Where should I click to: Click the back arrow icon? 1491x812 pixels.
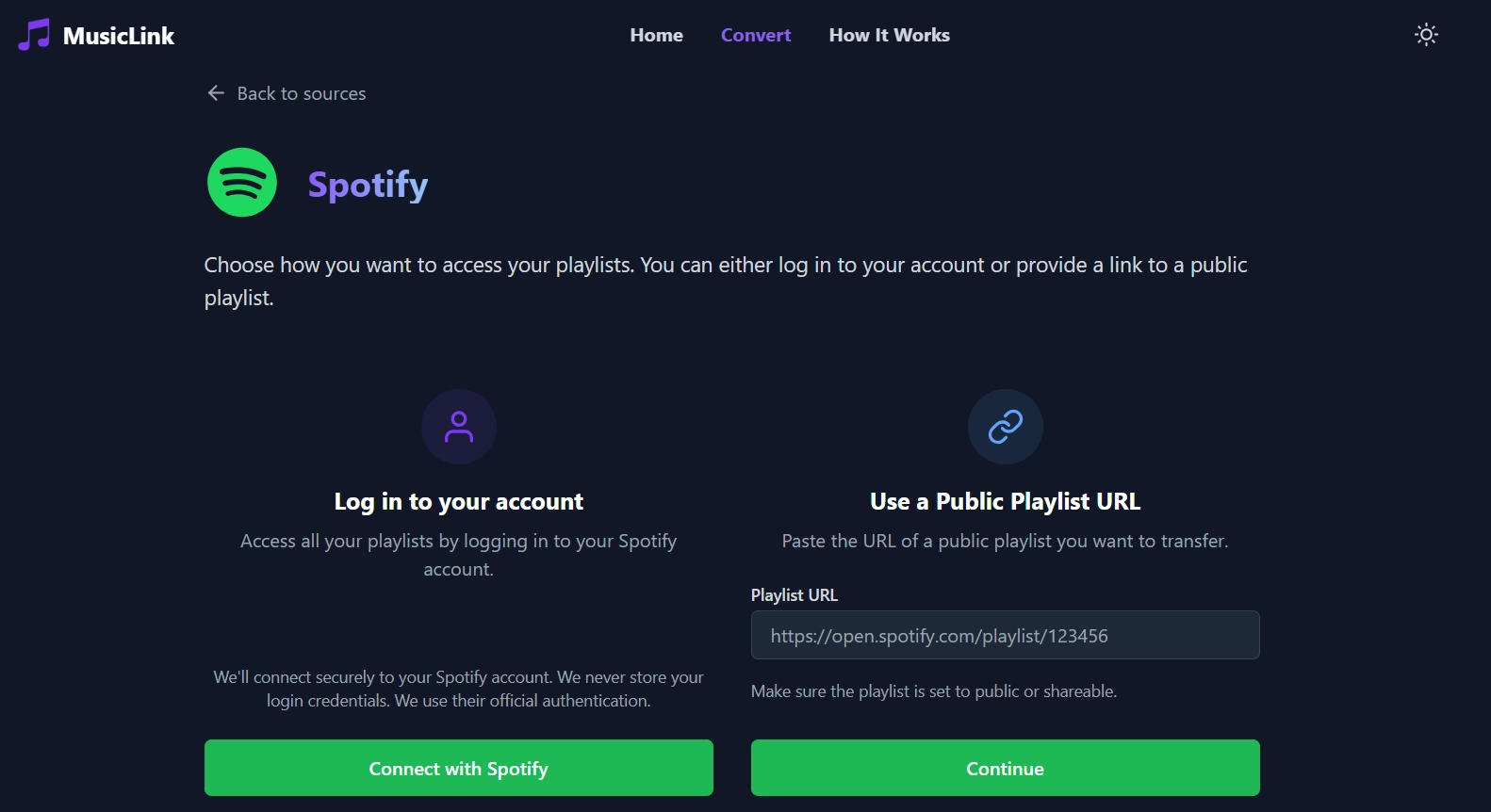216,93
